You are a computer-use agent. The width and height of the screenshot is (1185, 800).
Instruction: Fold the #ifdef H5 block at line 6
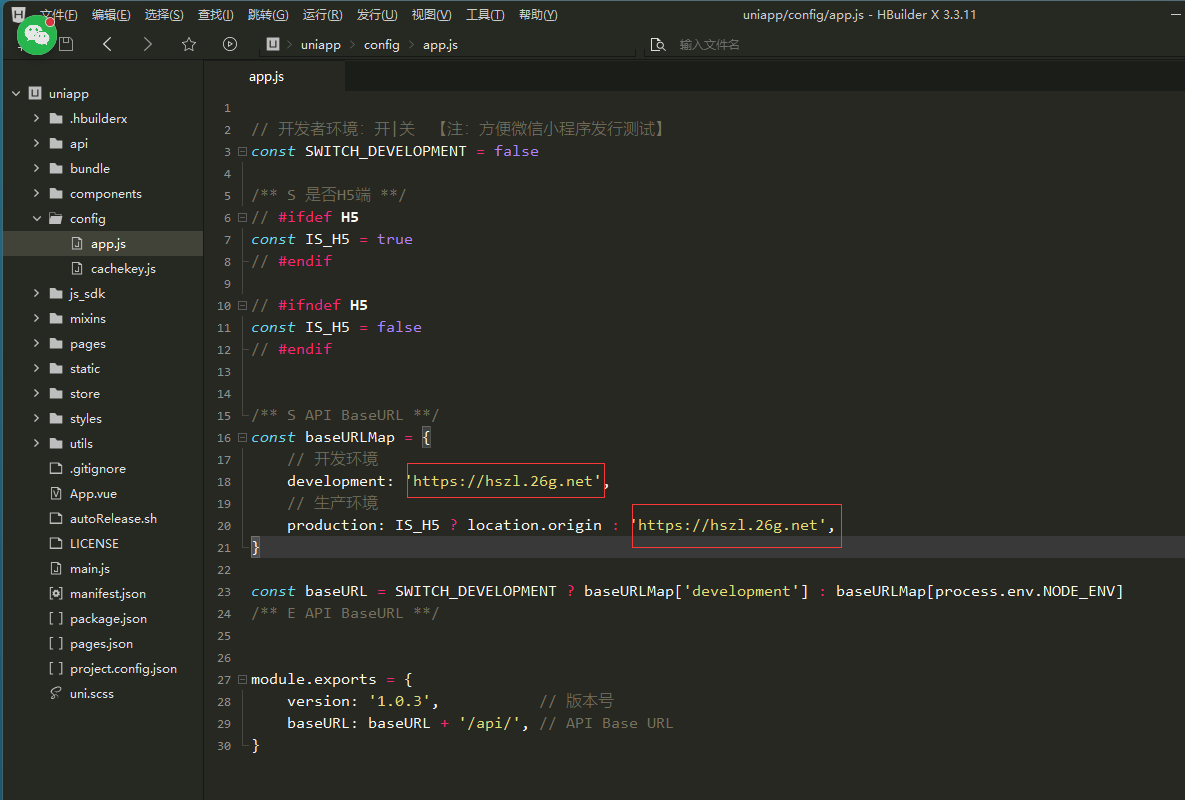point(243,217)
